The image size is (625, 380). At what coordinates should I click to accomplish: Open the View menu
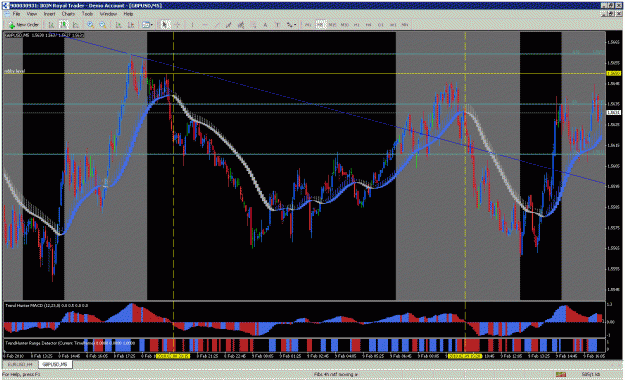(x=31, y=14)
